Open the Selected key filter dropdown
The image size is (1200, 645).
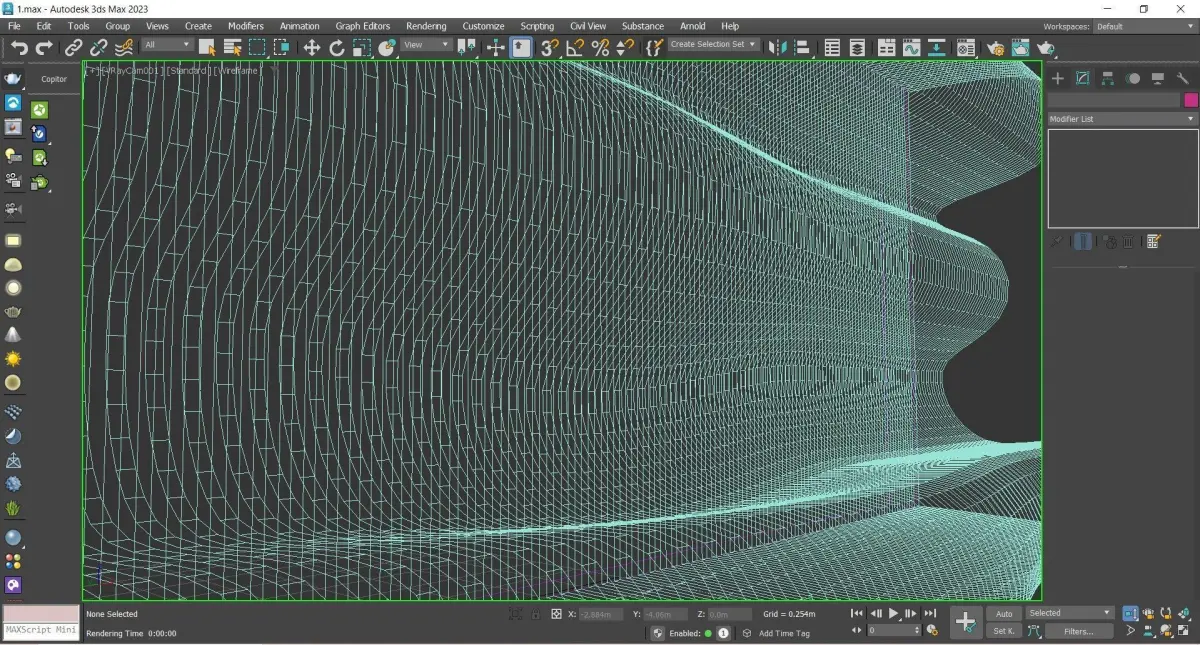[x=1070, y=613]
